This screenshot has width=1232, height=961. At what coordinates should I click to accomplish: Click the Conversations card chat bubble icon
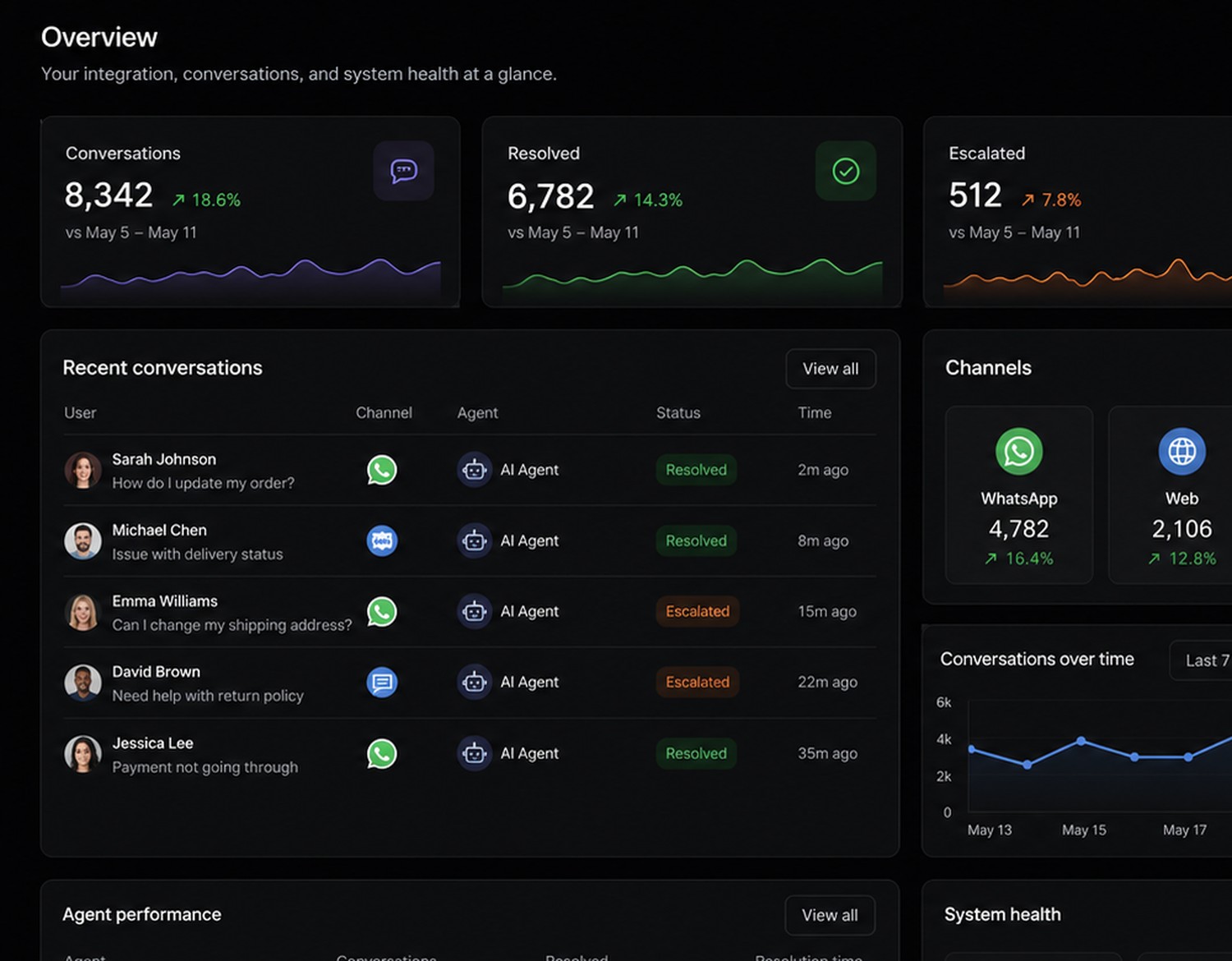click(x=403, y=171)
